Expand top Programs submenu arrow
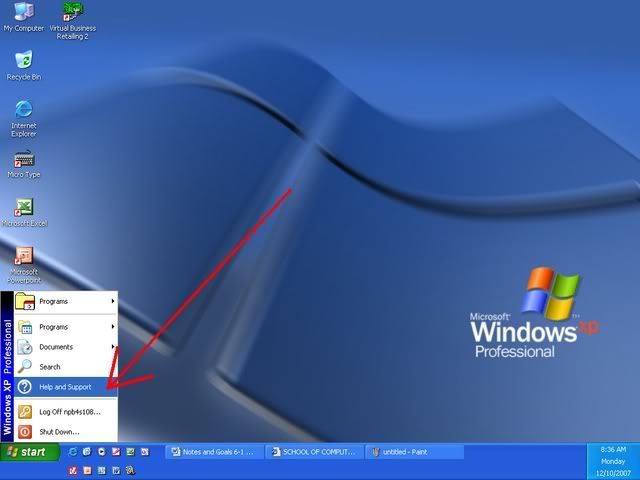 113,301
